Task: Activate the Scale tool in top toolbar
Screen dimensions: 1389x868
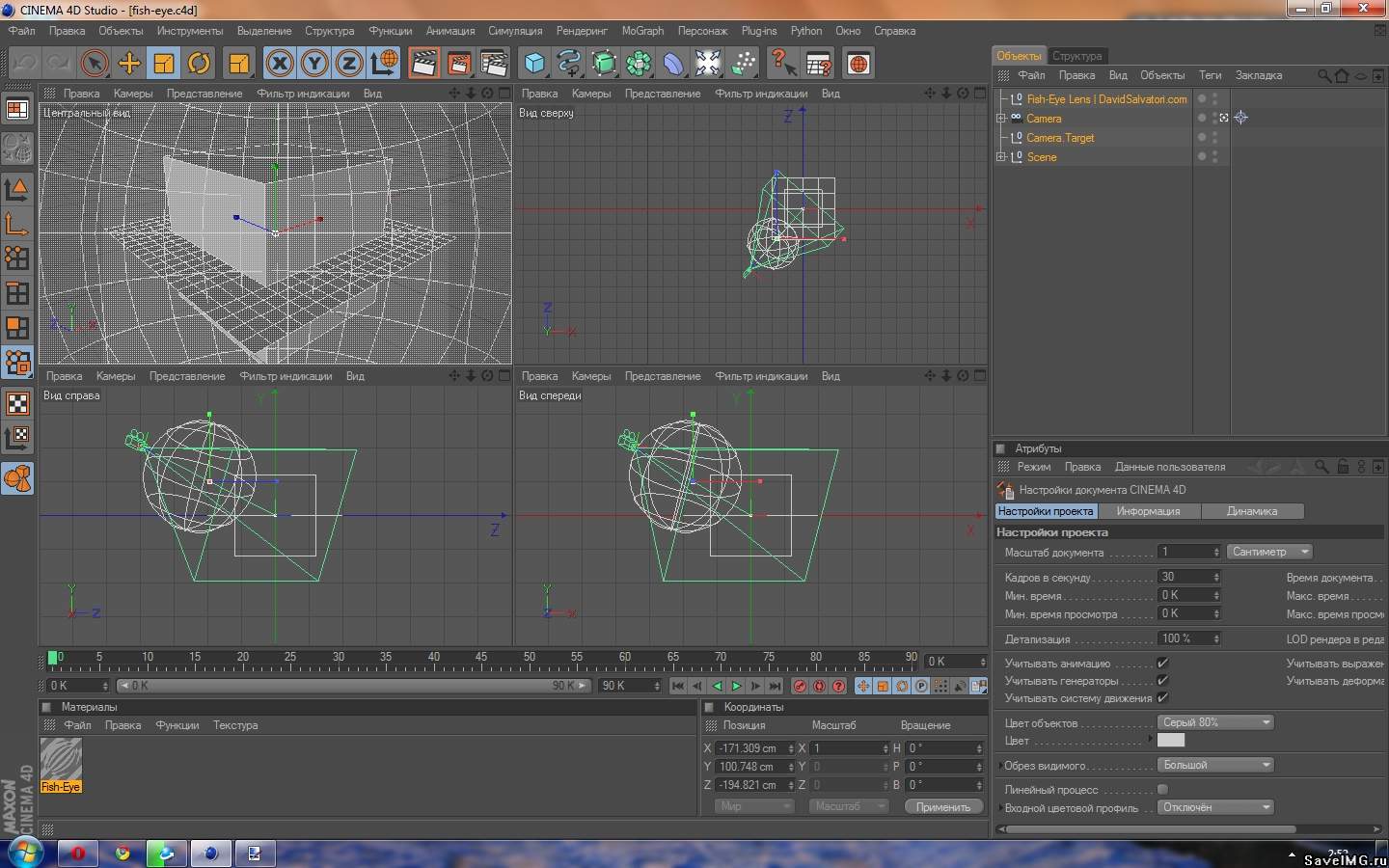Action: click(164, 64)
